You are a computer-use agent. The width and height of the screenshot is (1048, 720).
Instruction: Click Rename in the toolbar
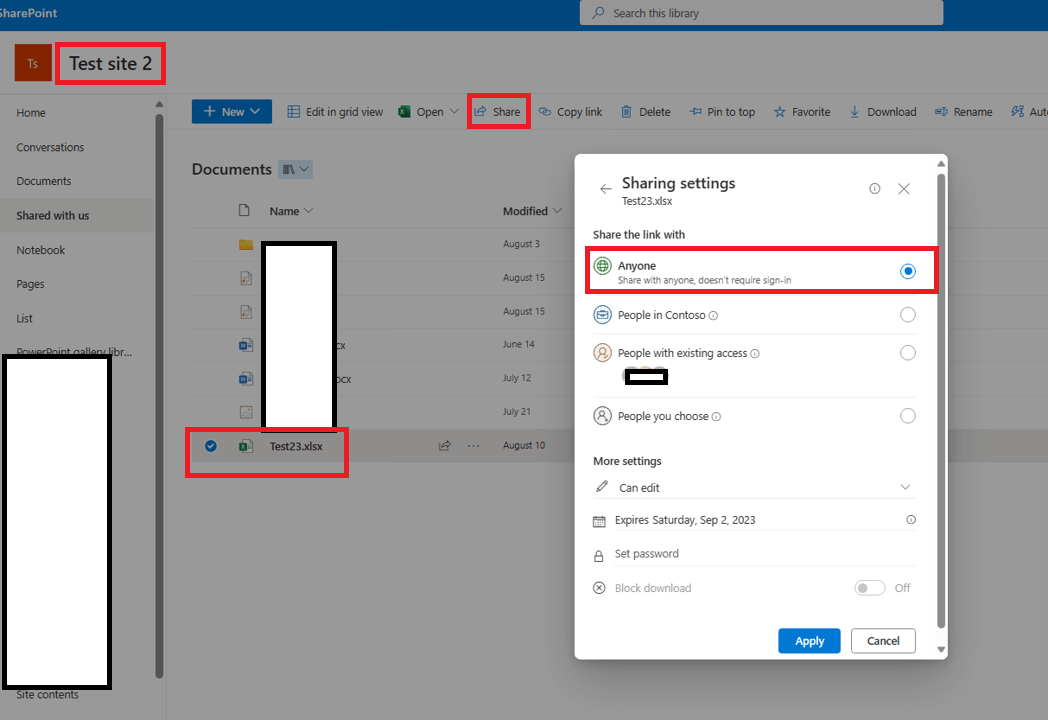(x=963, y=112)
